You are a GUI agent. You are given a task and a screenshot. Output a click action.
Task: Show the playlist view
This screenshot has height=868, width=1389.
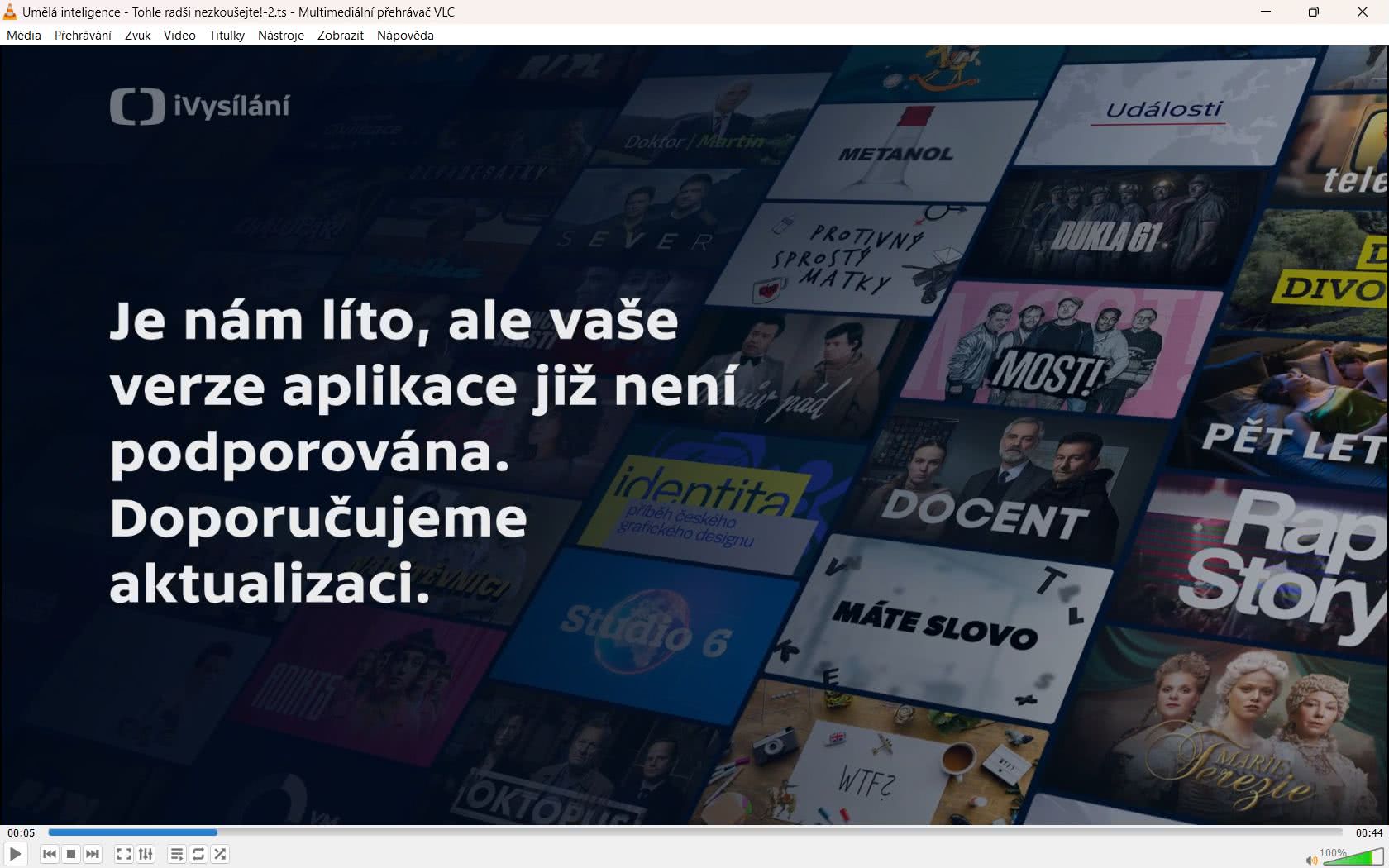coord(177,854)
